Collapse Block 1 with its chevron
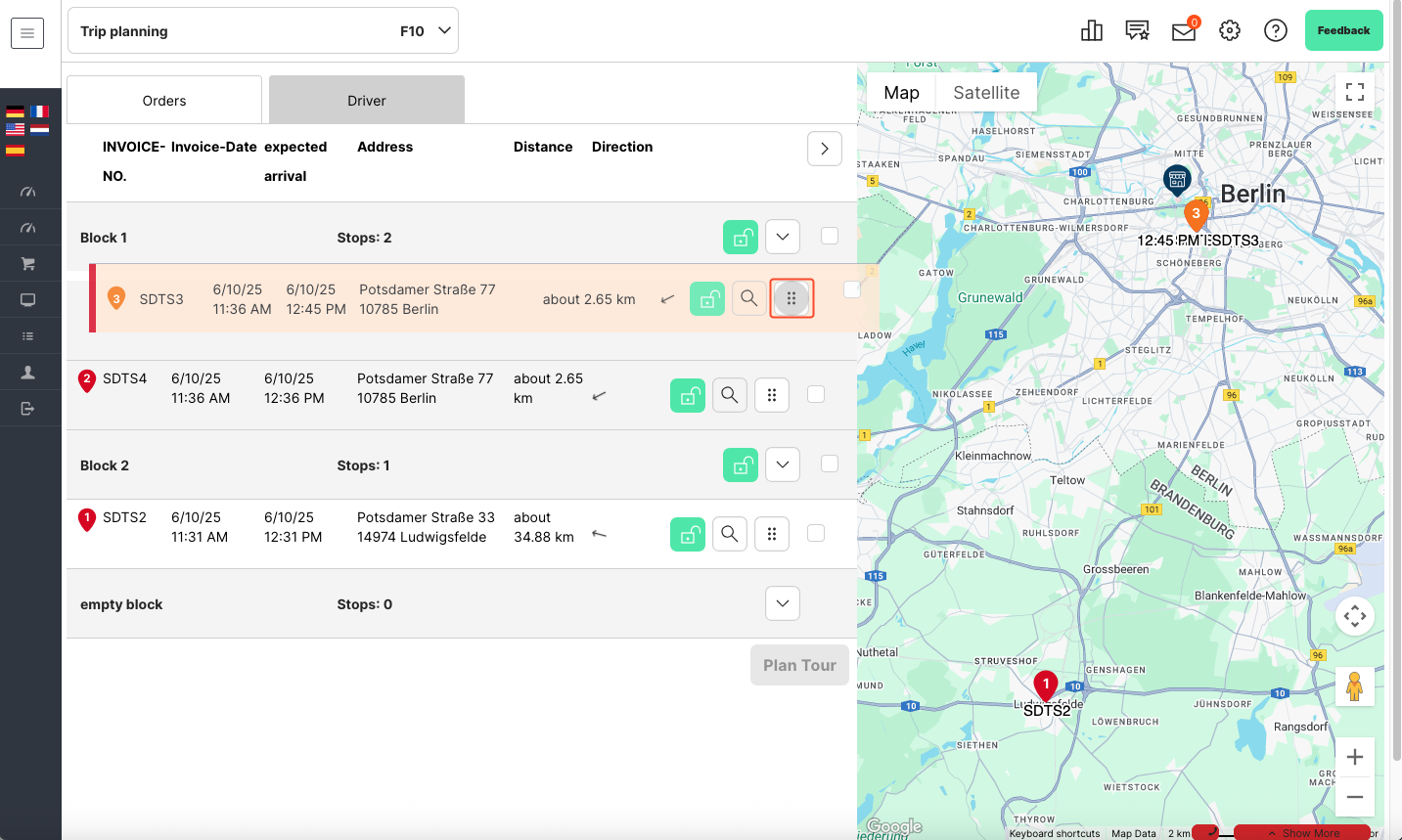The width and height of the screenshot is (1402, 840). tap(783, 237)
